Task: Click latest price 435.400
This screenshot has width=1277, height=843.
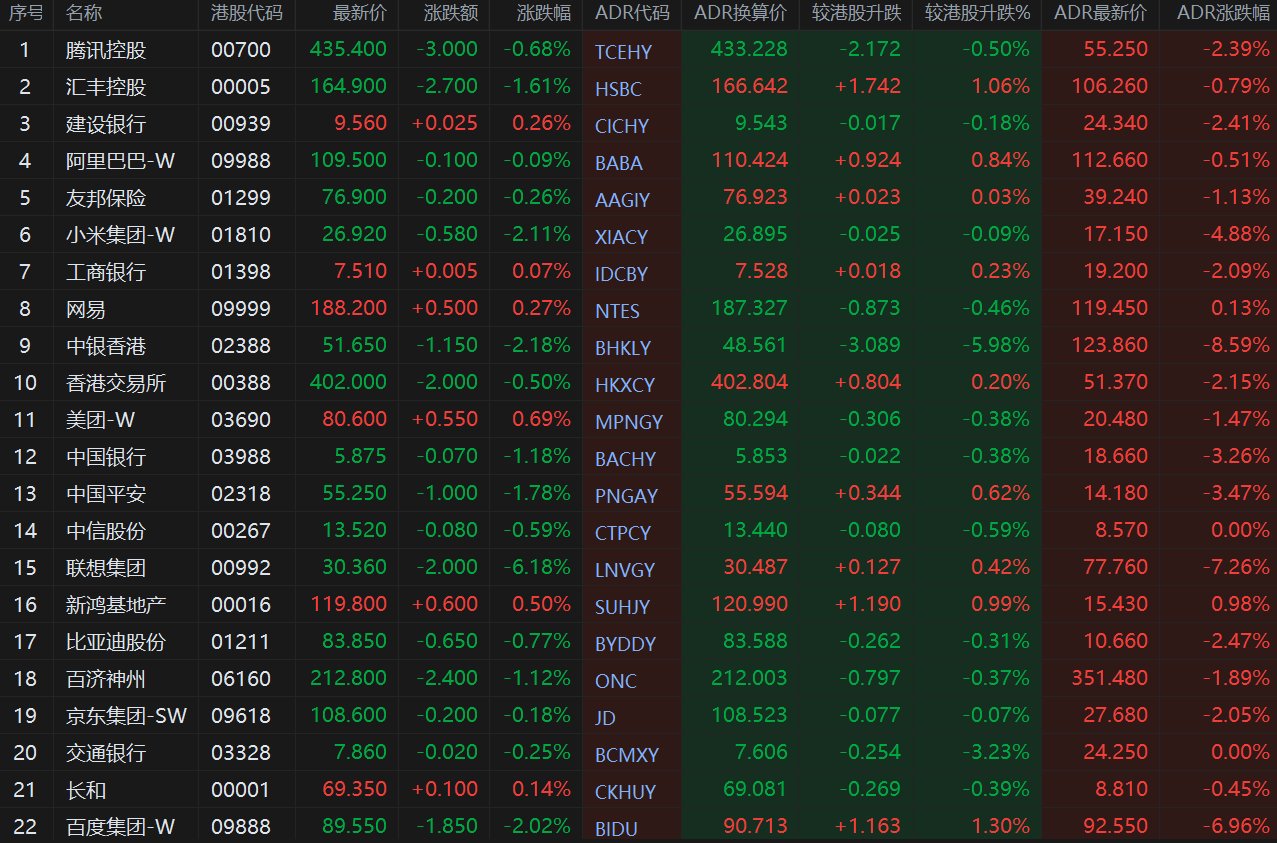Action: tap(348, 50)
